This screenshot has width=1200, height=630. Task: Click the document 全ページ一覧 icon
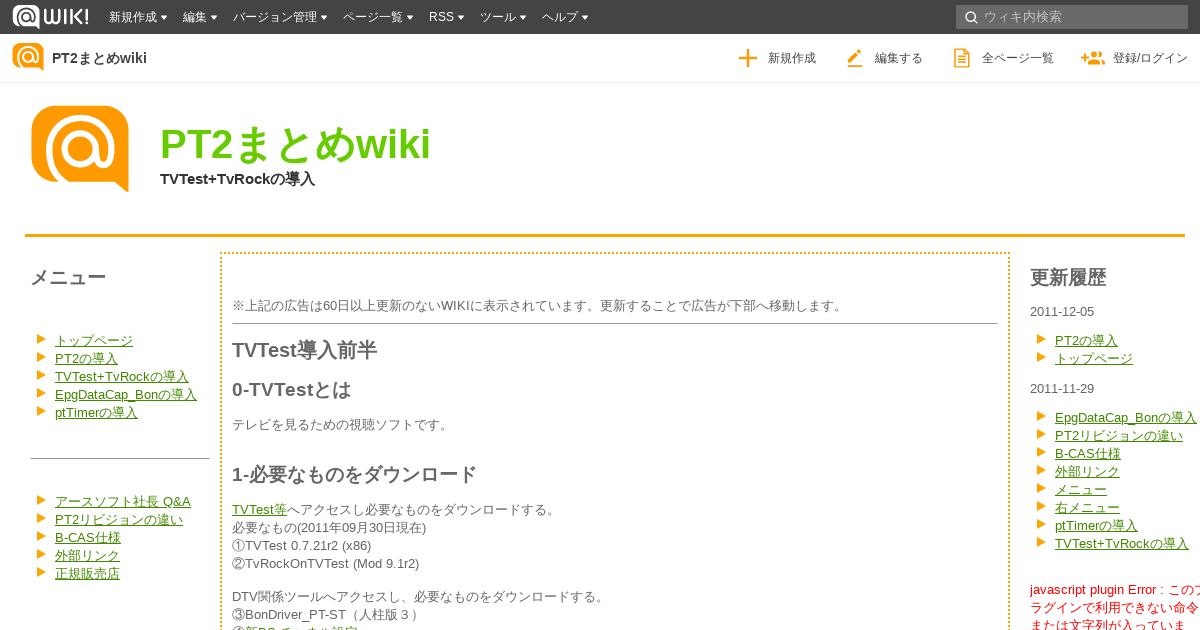click(961, 58)
